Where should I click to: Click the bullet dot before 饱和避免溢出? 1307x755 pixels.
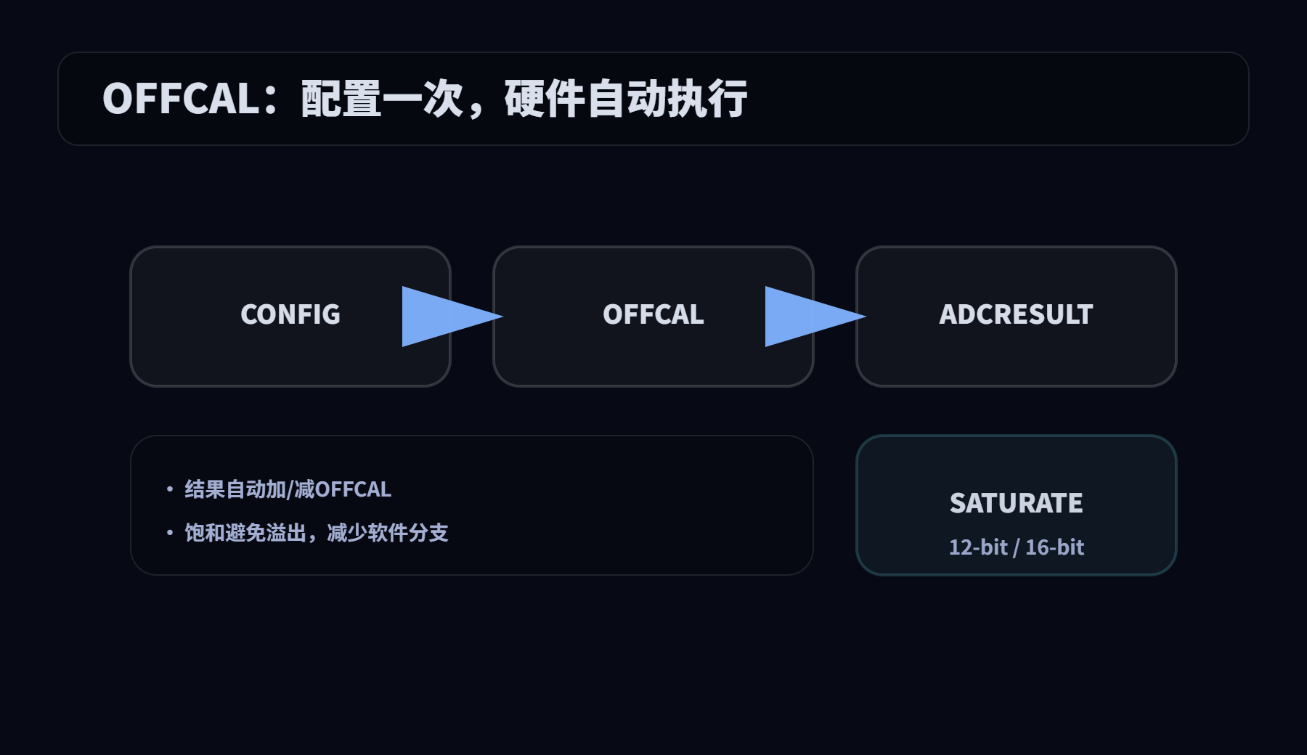point(170,532)
